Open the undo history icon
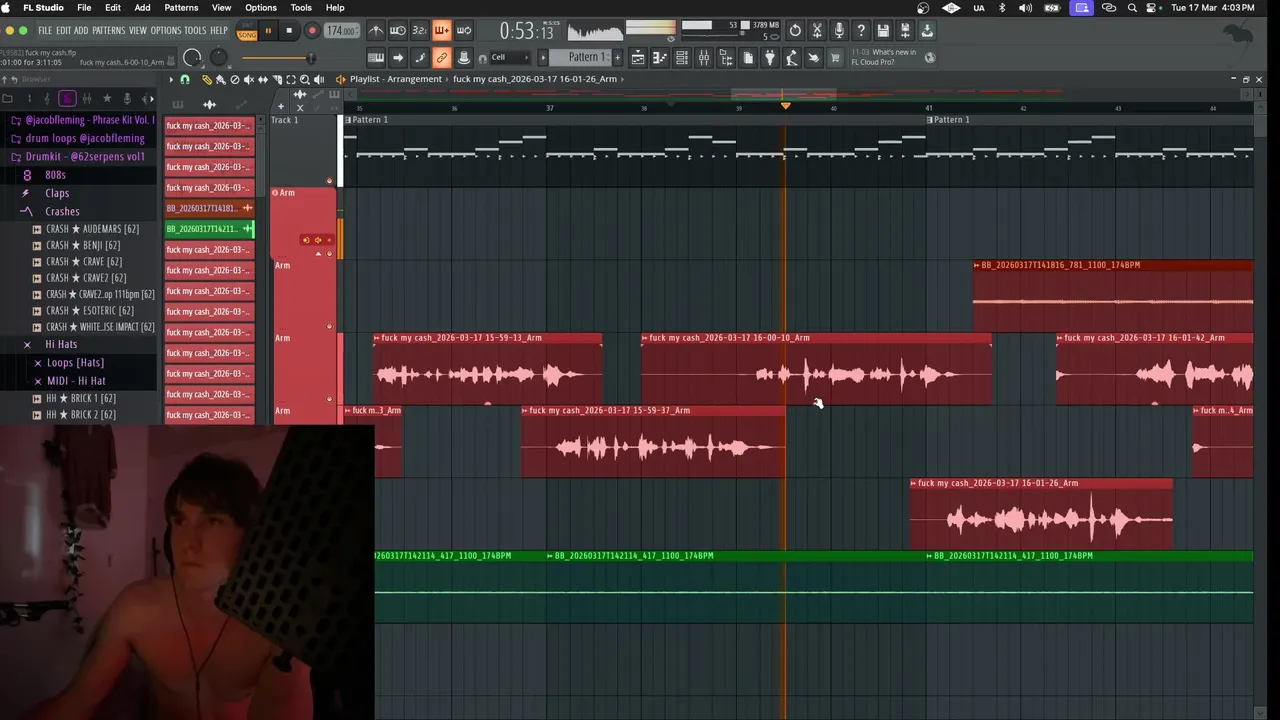This screenshot has height=720, width=1280. 795,31
